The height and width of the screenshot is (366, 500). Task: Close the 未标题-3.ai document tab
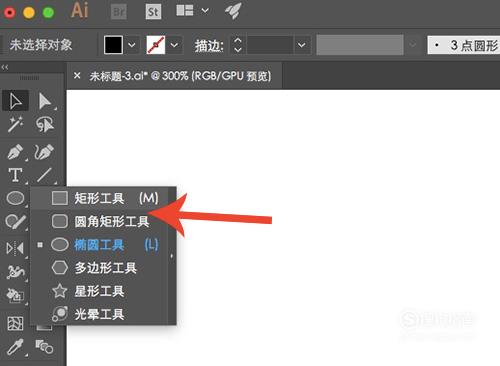(x=77, y=76)
